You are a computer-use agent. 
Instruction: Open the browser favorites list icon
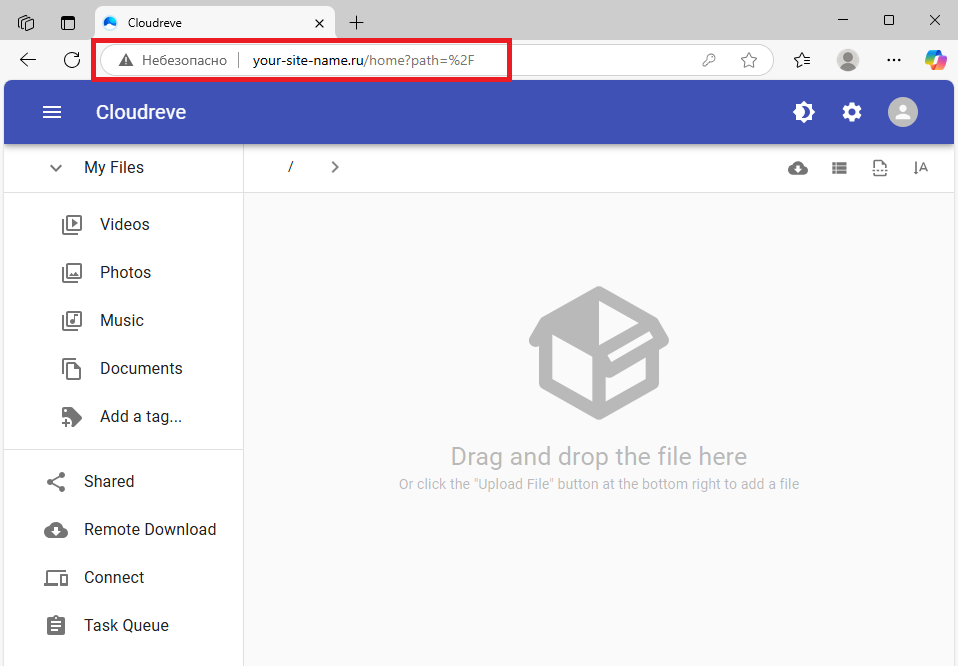pyautogui.click(x=802, y=60)
